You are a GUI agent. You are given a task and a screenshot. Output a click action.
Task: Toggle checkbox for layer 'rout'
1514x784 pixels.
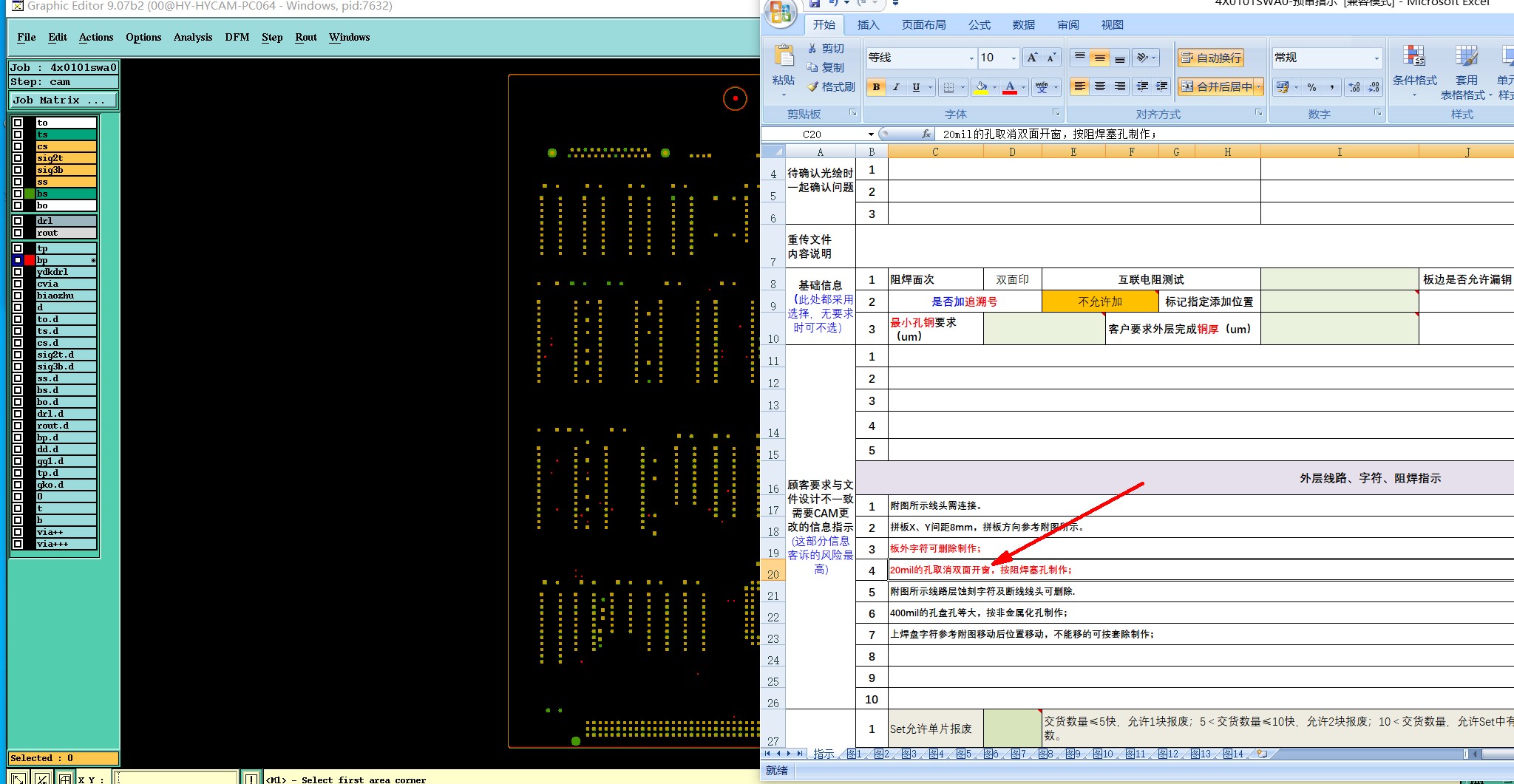point(18,233)
